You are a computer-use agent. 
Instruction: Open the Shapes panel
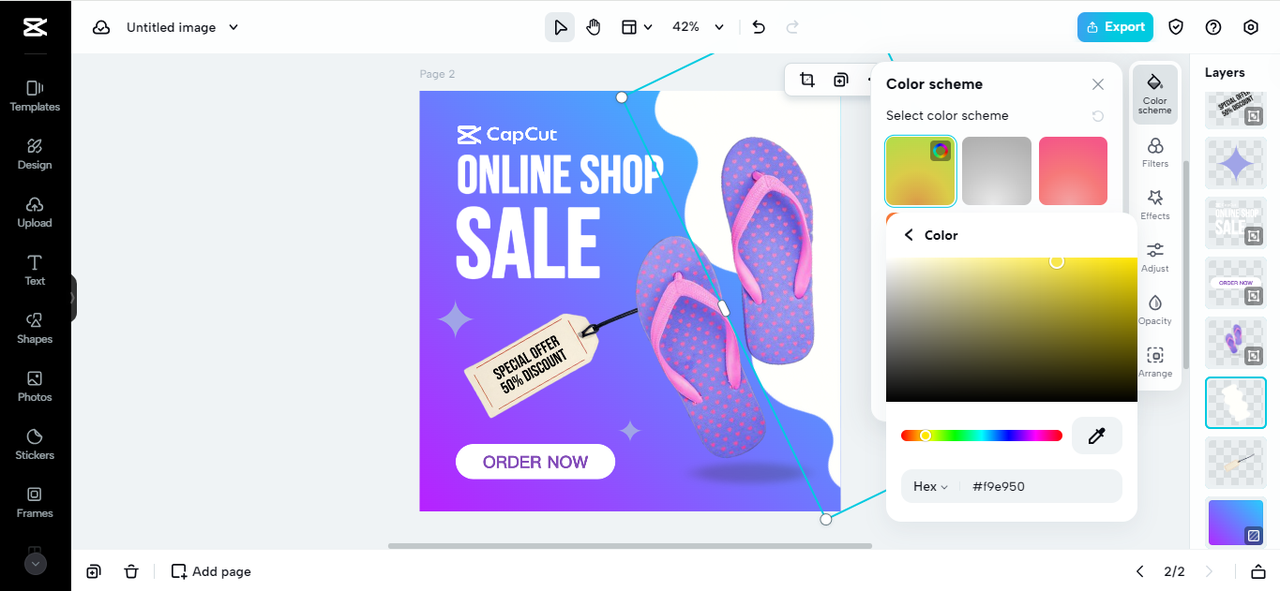(x=35, y=328)
